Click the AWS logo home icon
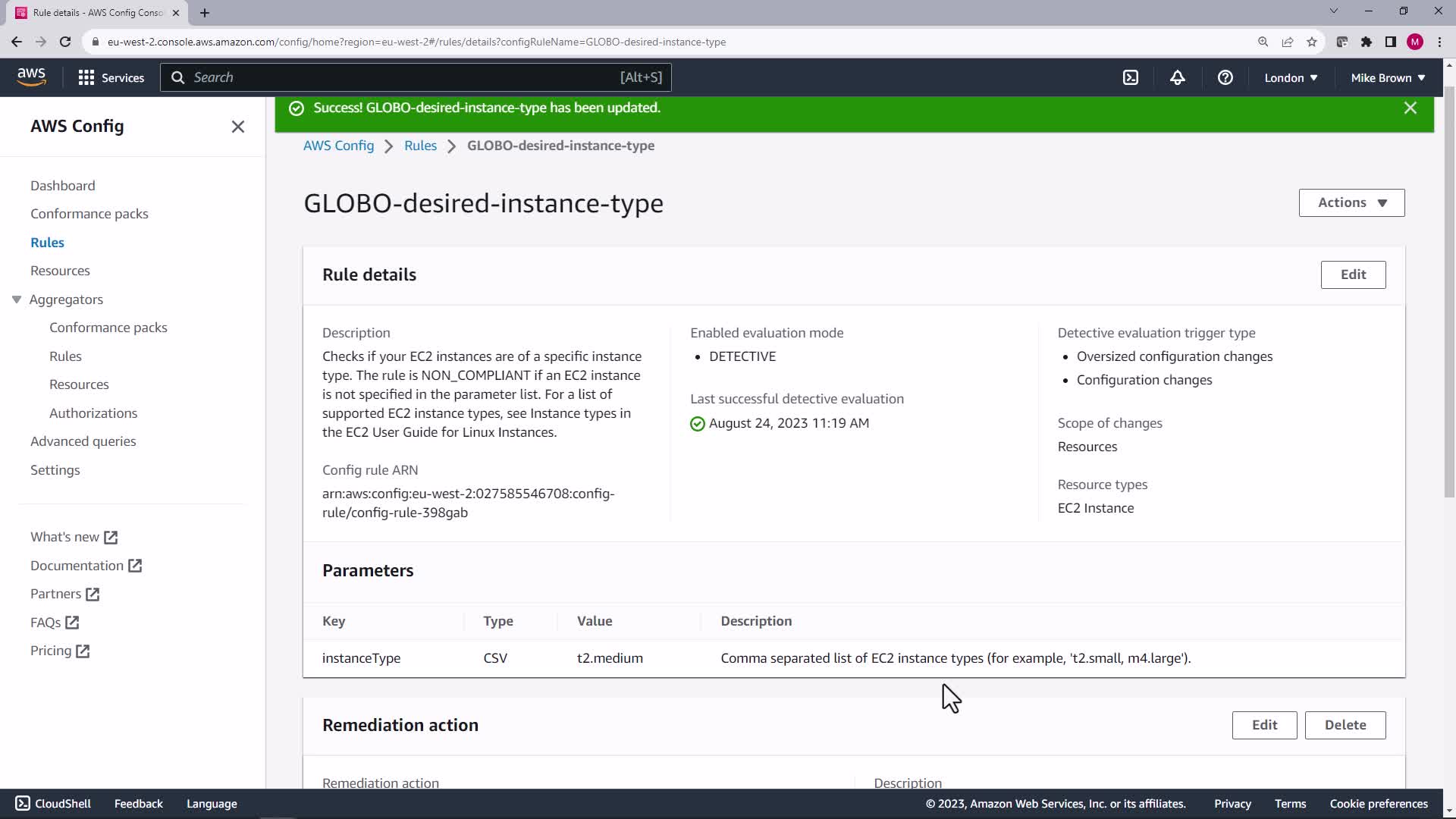 point(31,77)
